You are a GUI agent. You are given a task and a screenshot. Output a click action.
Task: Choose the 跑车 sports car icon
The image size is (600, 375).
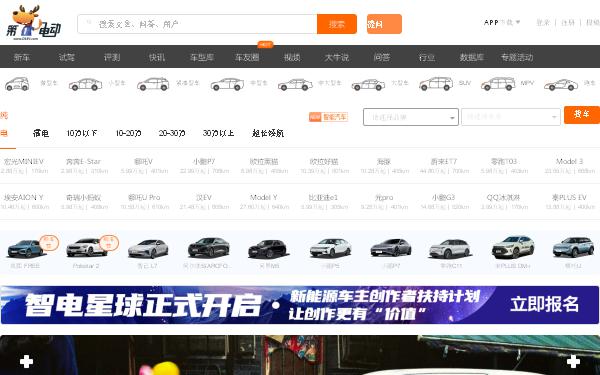point(561,85)
